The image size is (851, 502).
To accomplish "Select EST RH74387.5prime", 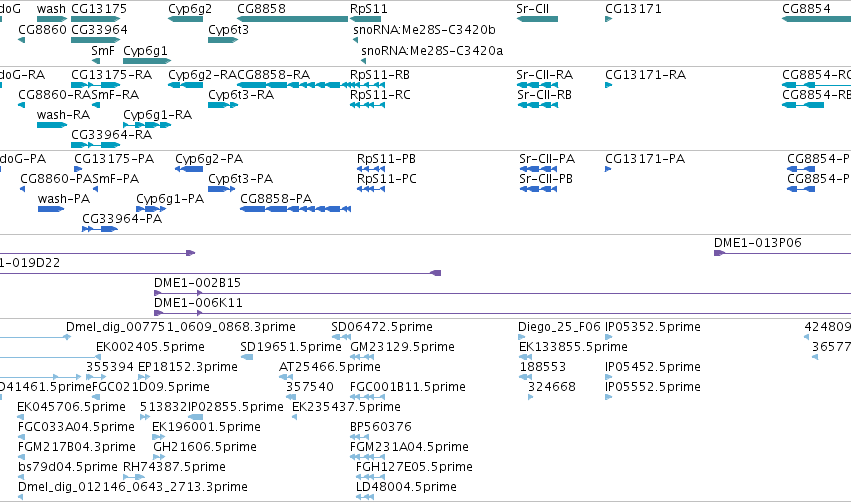I will point(174,467).
